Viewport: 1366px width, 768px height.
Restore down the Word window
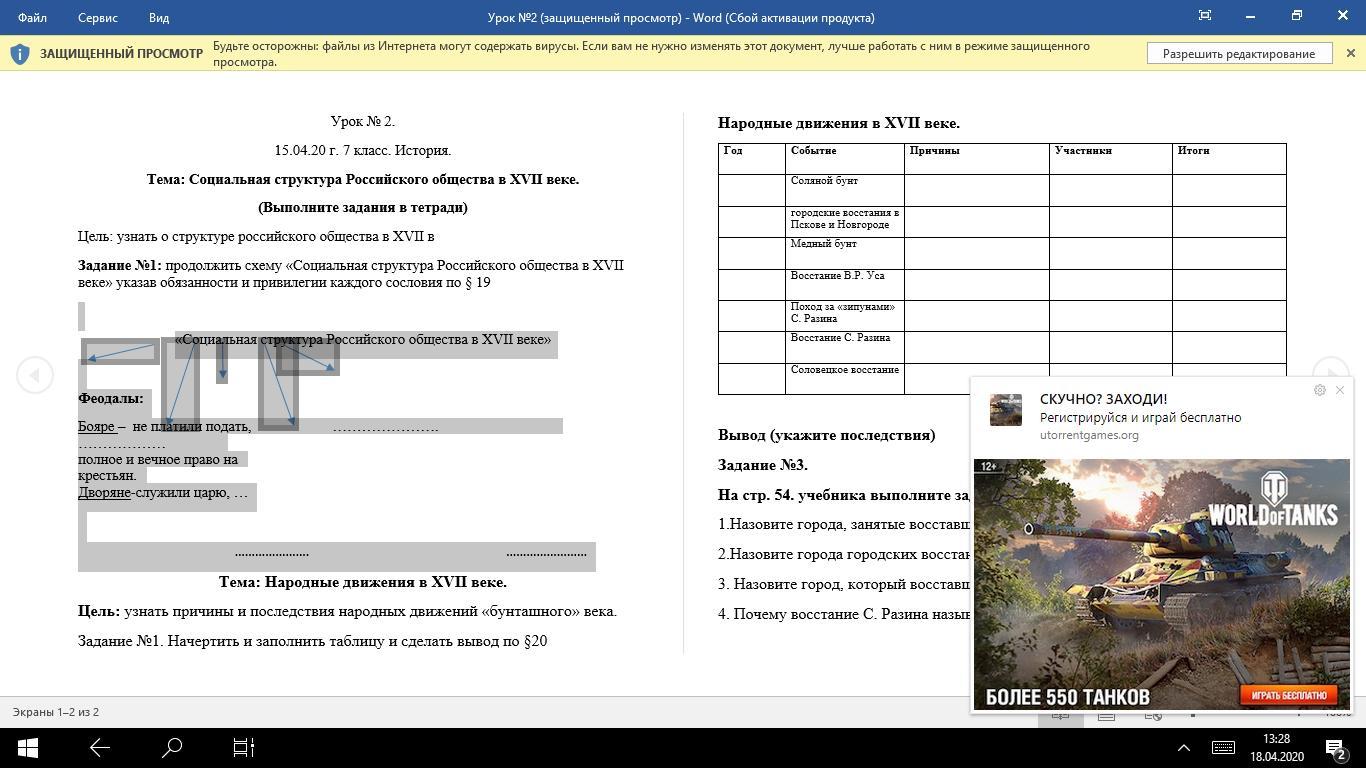click(1297, 16)
